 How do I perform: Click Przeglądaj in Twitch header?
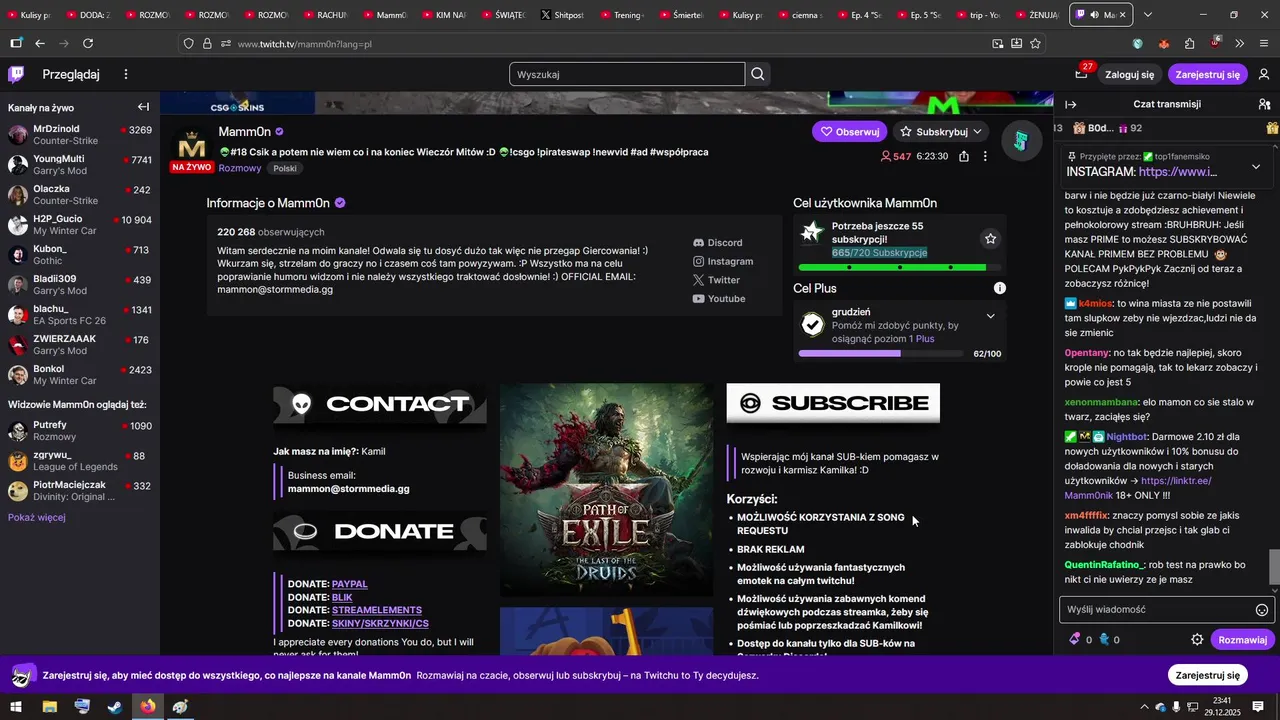pyautogui.click(x=71, y=74)
